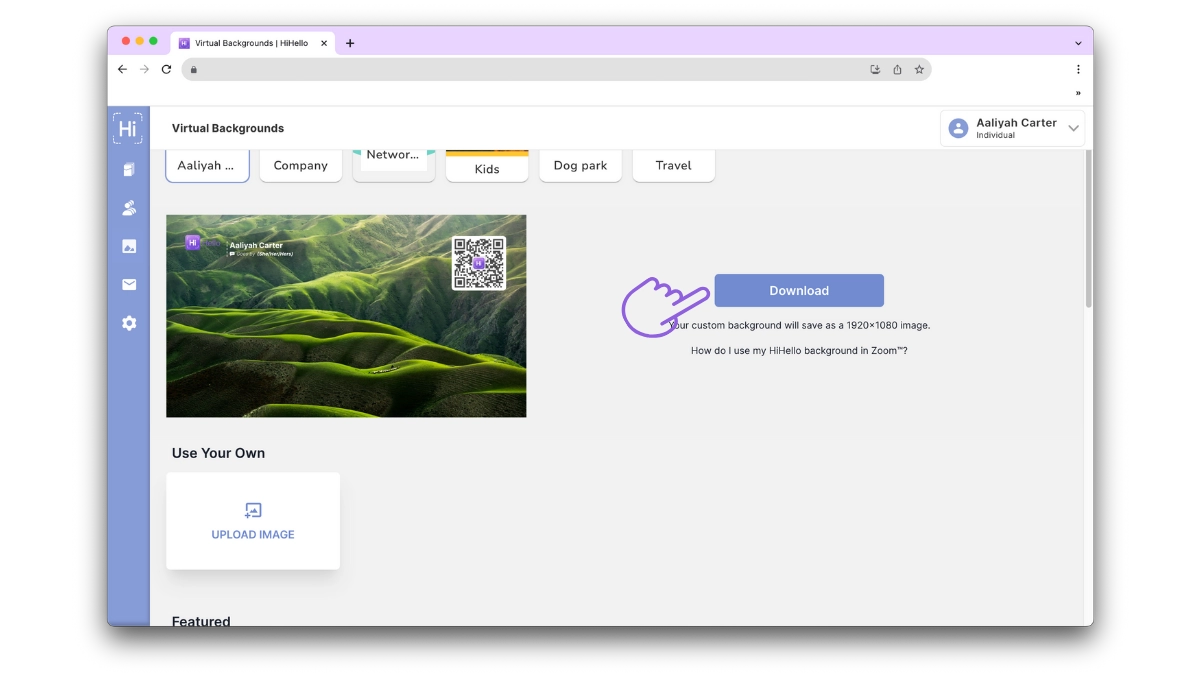Bookmark this page using the star icon
The width and height of the screenshot is (1200, 677).
[x=919, y=69]
